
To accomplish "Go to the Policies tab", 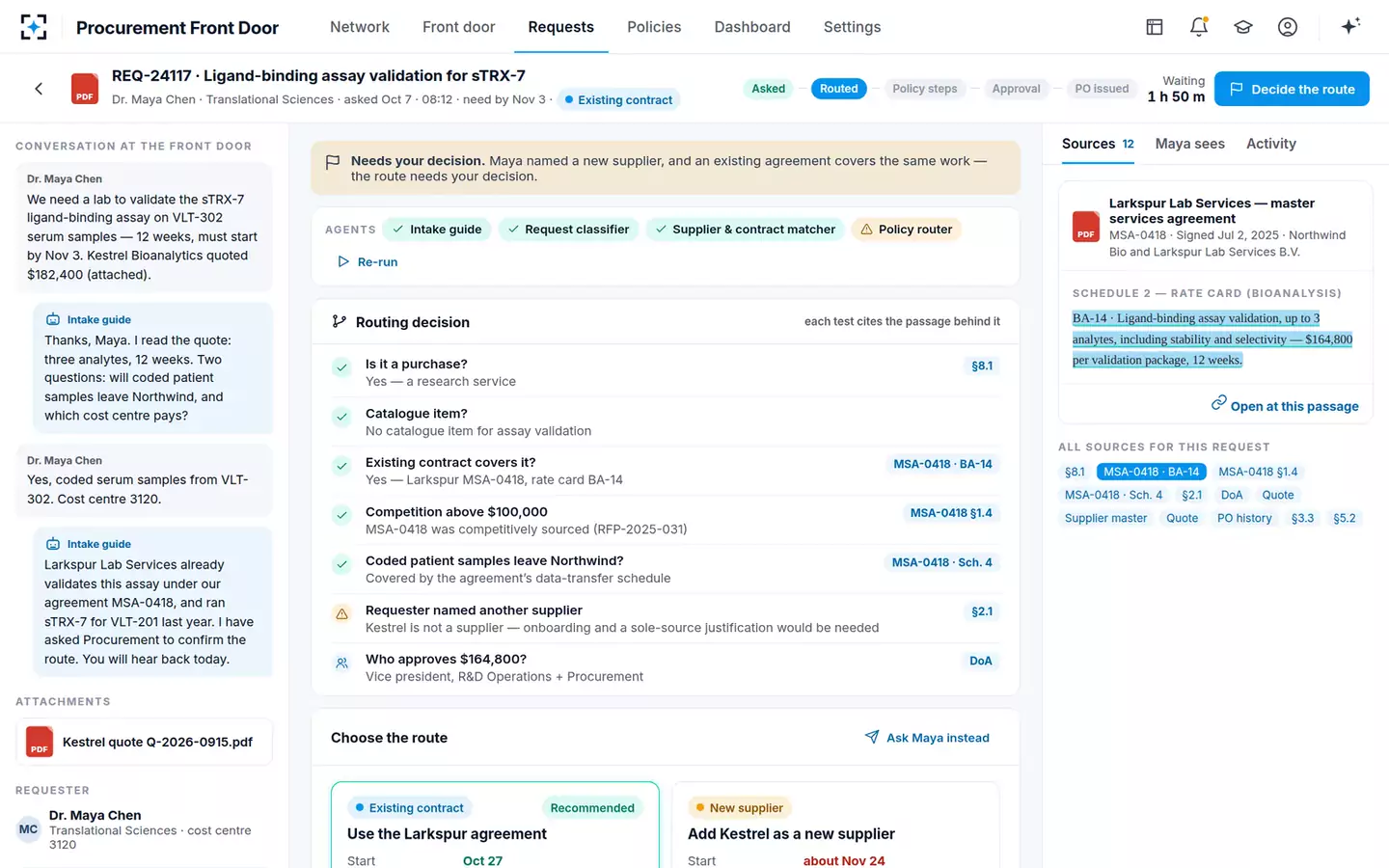I will pyautogui.click(x=654, y=27).
